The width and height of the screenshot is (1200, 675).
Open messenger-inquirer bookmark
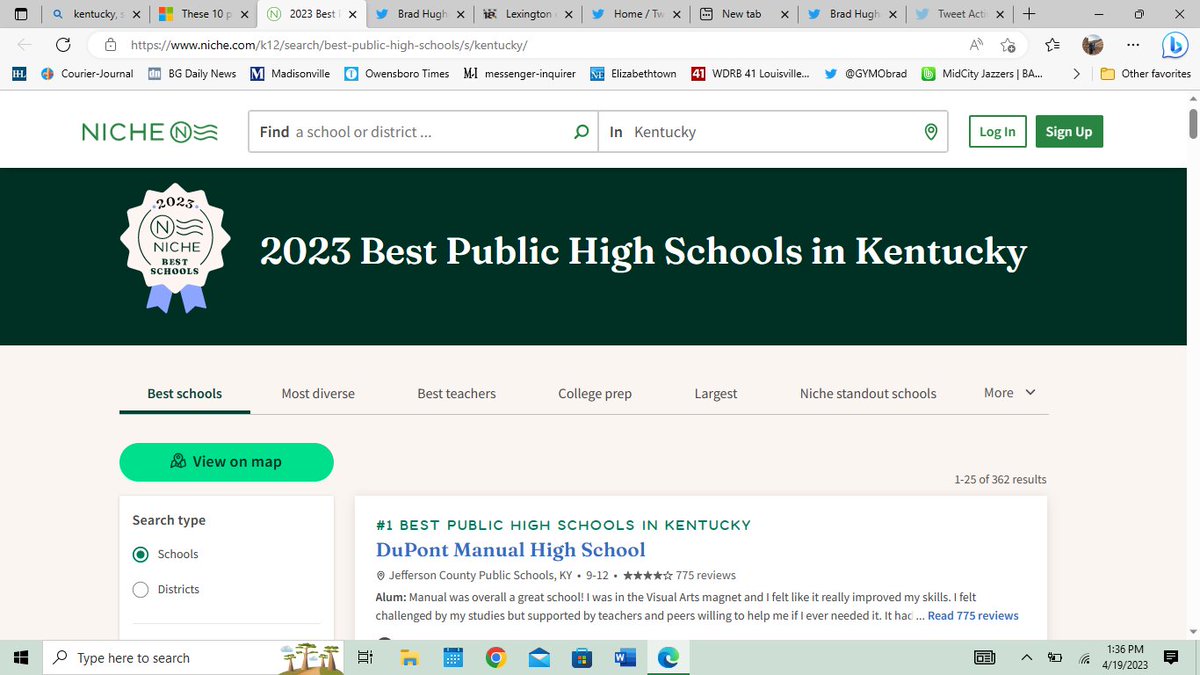point(520,73)
